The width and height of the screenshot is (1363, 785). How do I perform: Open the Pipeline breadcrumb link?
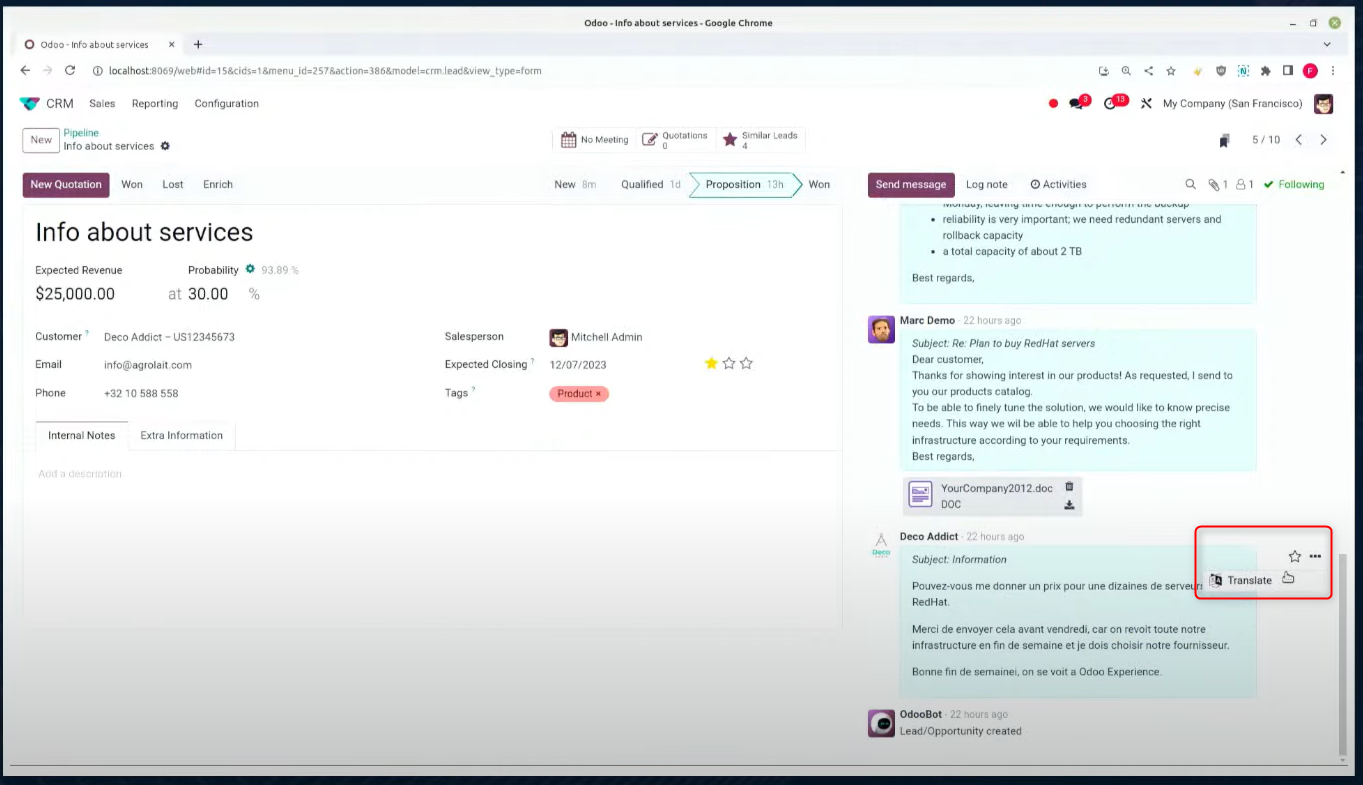[81, 133]
